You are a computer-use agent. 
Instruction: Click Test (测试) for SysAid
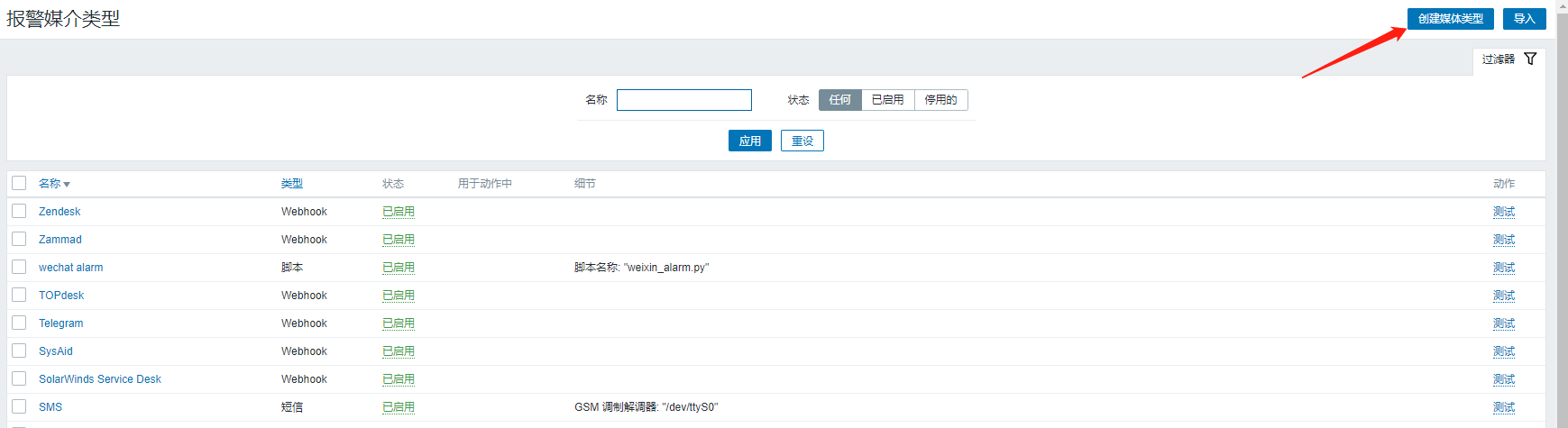pos(1504,351)
